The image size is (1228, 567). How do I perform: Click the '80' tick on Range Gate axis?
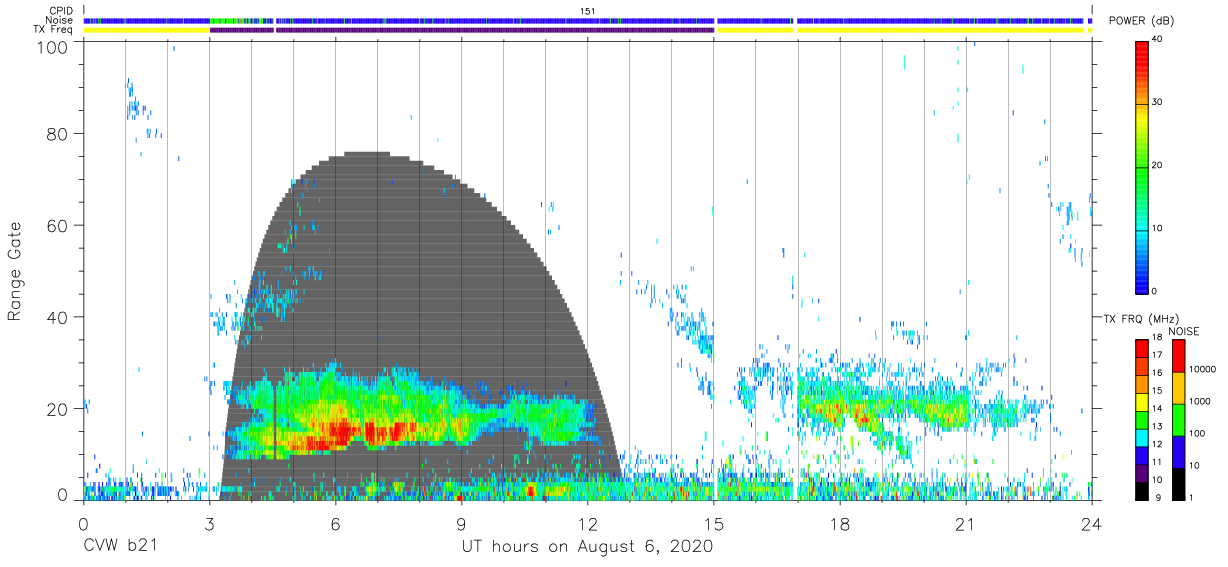58,133
